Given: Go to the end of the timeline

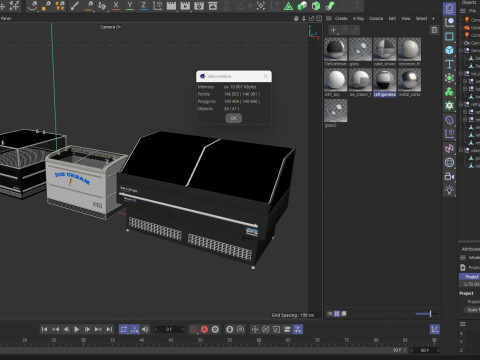Looking at the screenshot, I should pos(109,329).
